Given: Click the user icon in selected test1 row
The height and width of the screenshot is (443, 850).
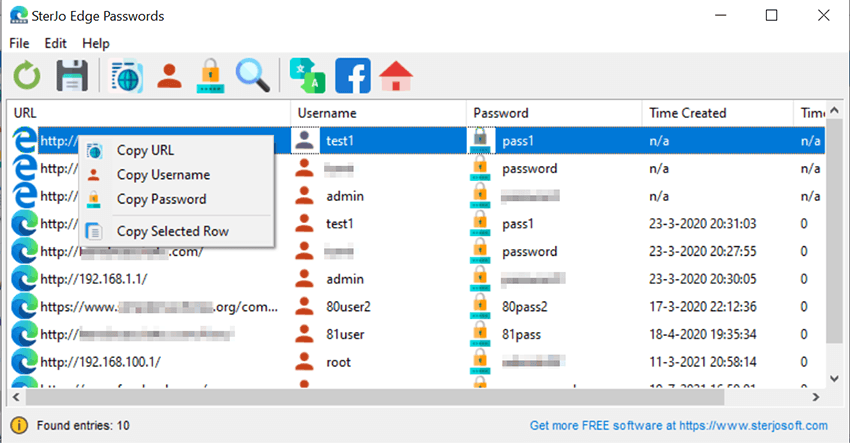Looking at the screenshot, I should (x=305, y=140).
